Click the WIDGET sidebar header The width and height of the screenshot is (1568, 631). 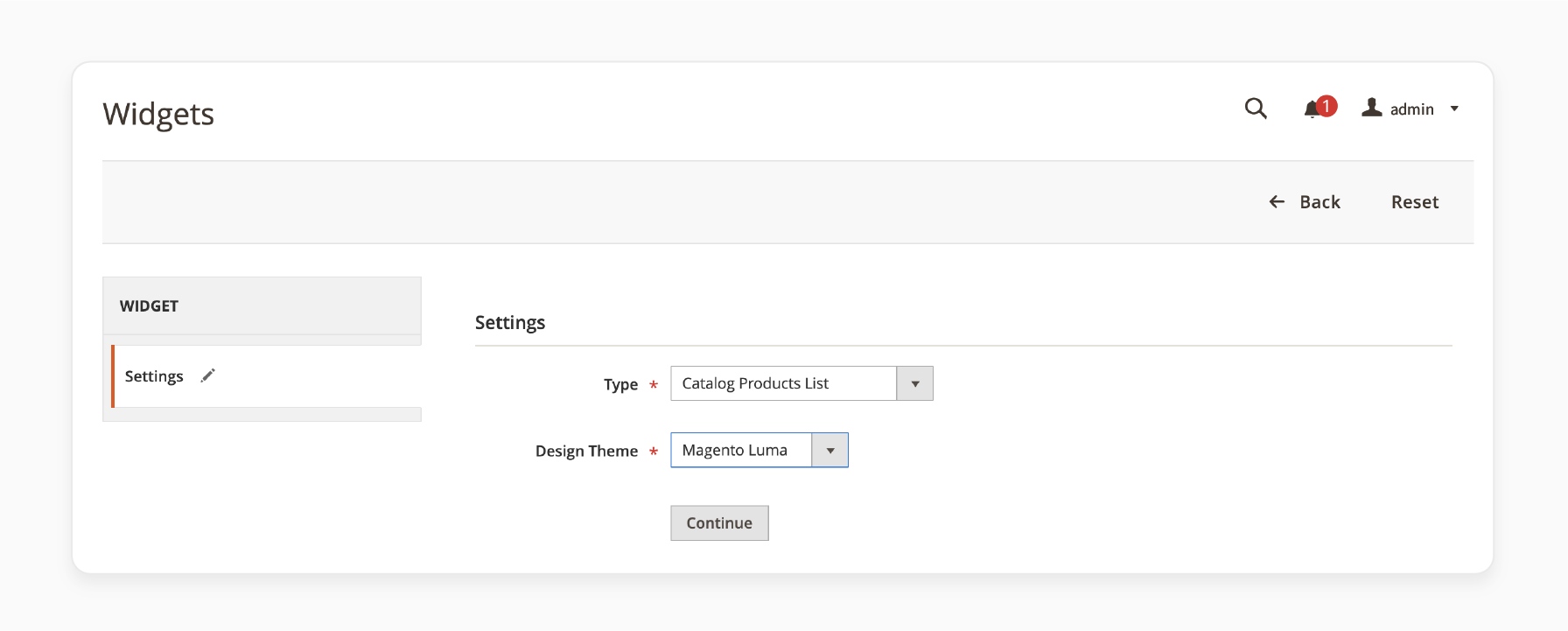(x=262, y=306)
